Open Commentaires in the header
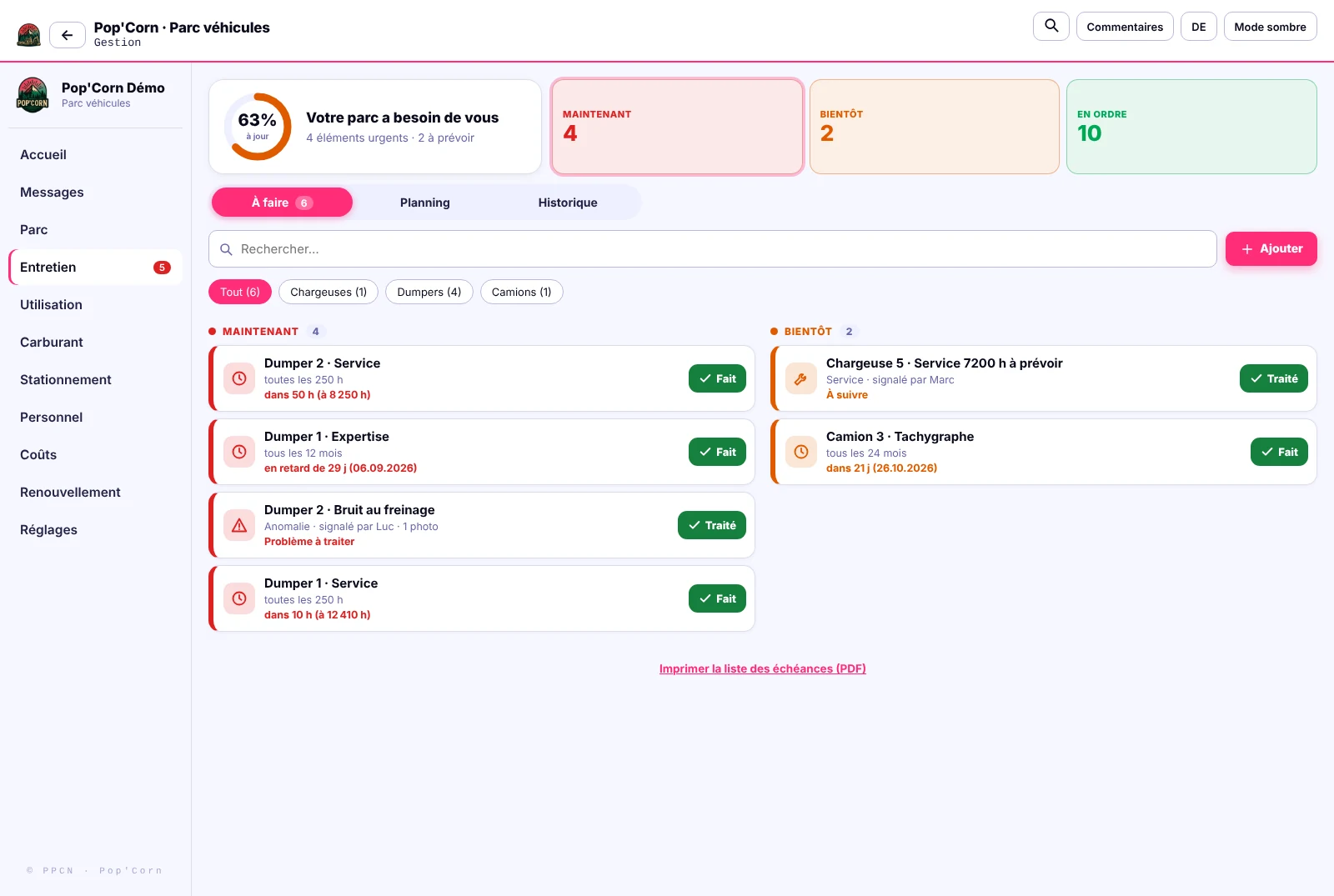The image size is (1334, 896). click(x=1125, y=27)
